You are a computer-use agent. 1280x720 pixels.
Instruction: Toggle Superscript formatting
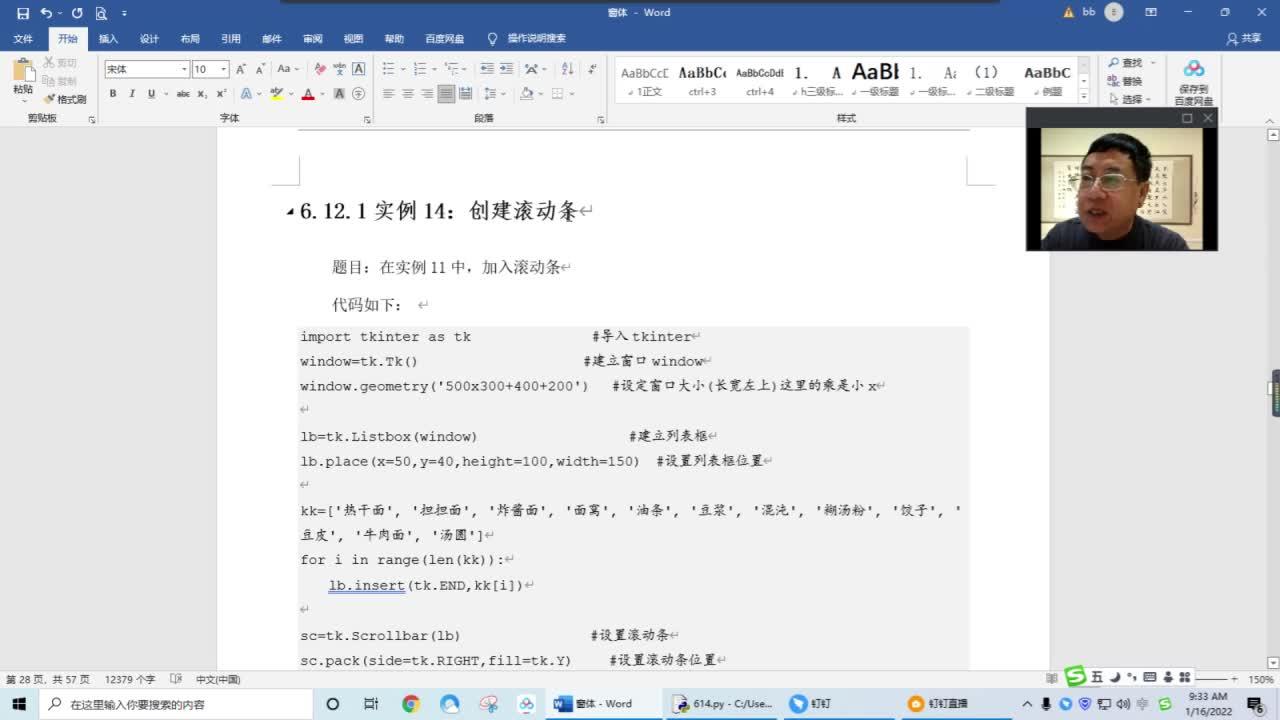pos(220,94)
